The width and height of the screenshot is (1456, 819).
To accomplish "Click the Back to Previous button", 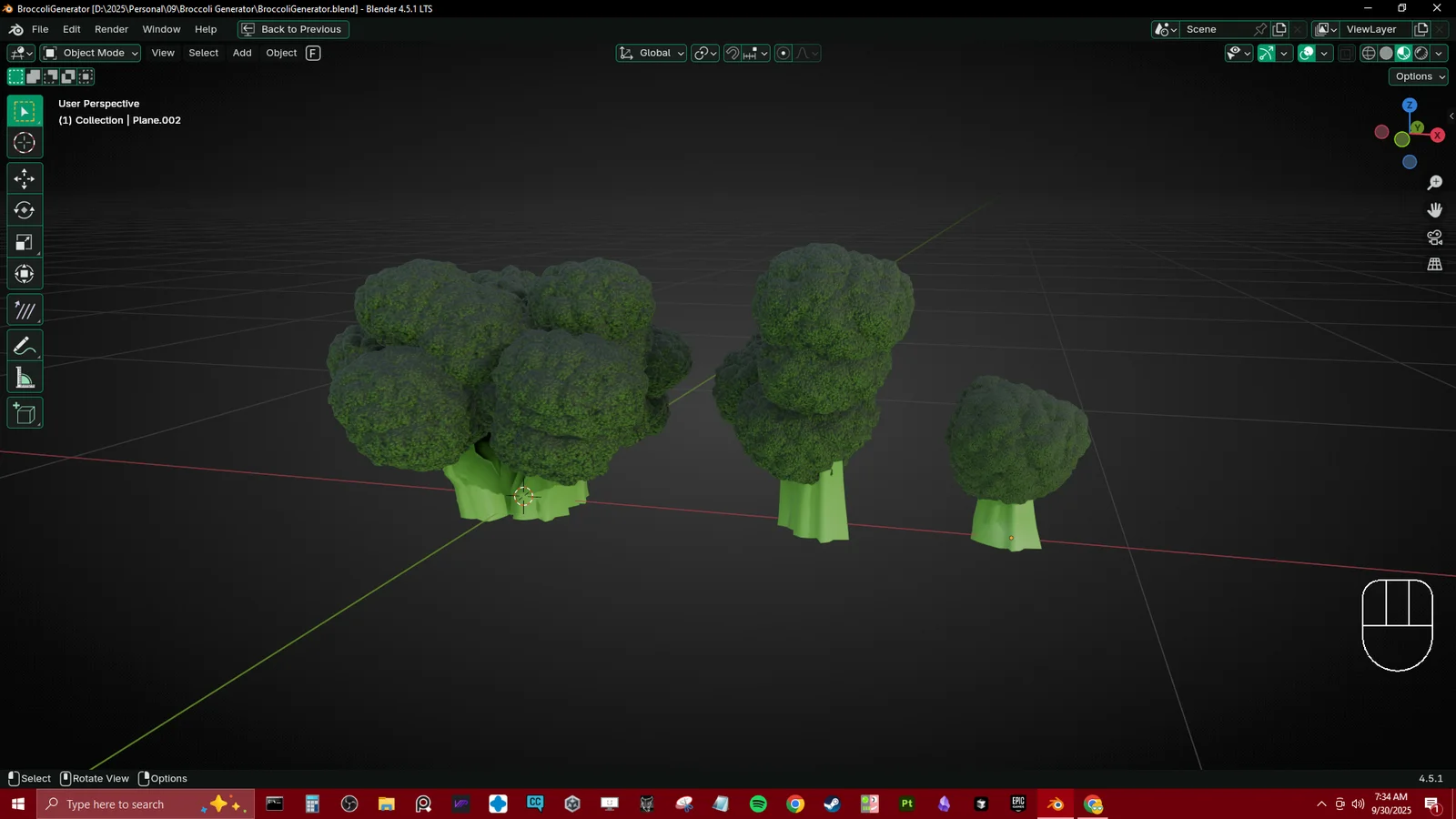I will click(x=293, y=29).
